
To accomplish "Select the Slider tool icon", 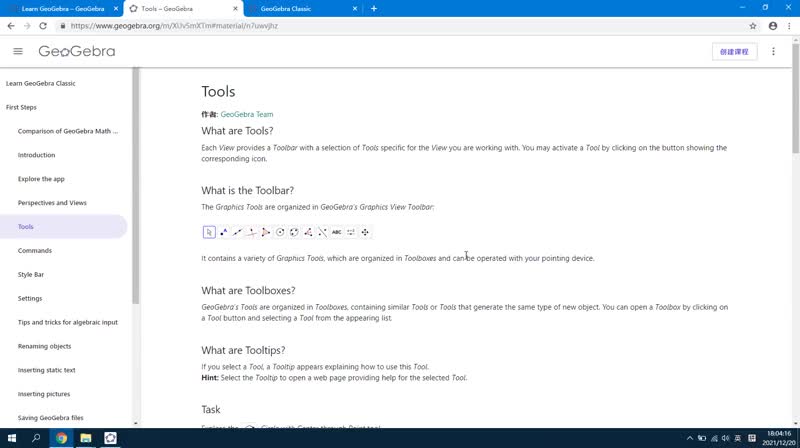I will [x=351, y=232].
